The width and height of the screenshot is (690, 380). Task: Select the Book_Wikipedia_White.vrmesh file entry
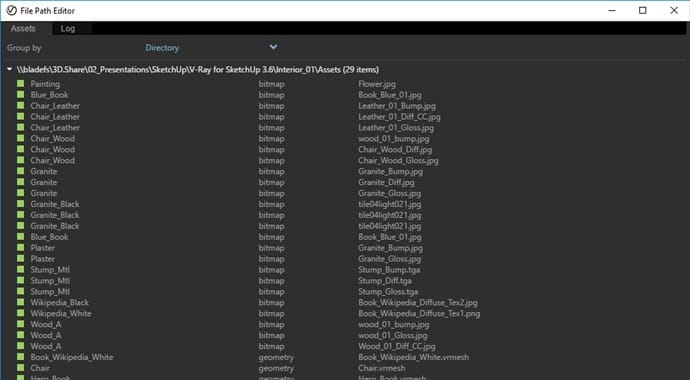[x=413, y=357]
